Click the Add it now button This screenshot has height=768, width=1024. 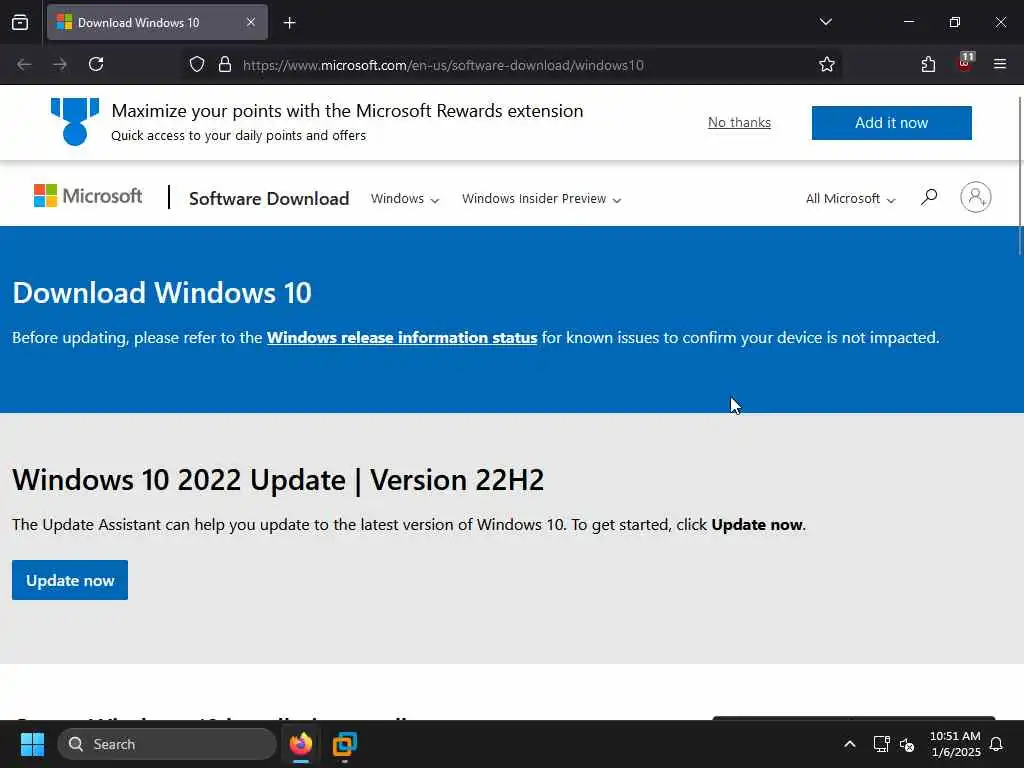[x=891, y=123]
